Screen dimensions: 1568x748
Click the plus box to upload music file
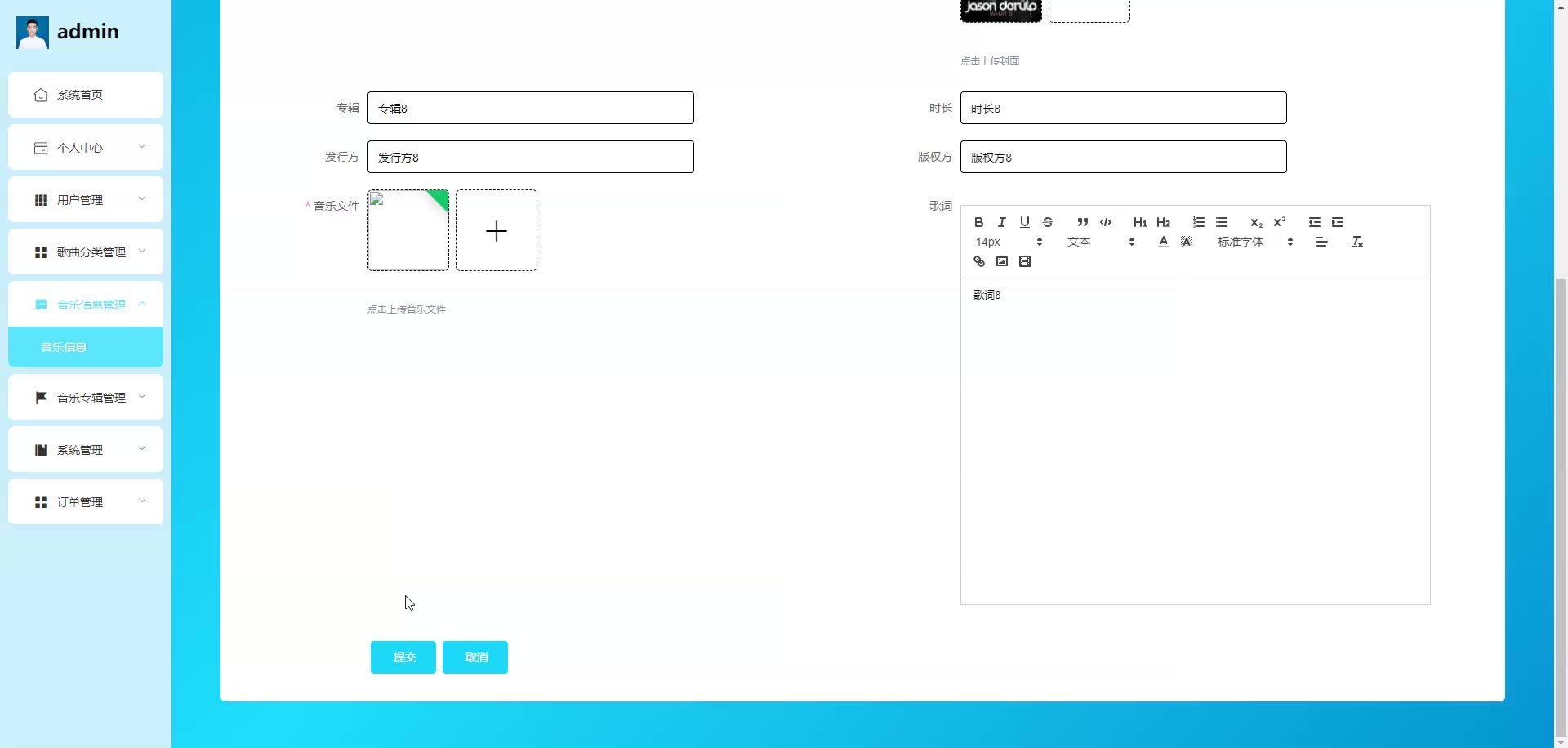(497, 230)
